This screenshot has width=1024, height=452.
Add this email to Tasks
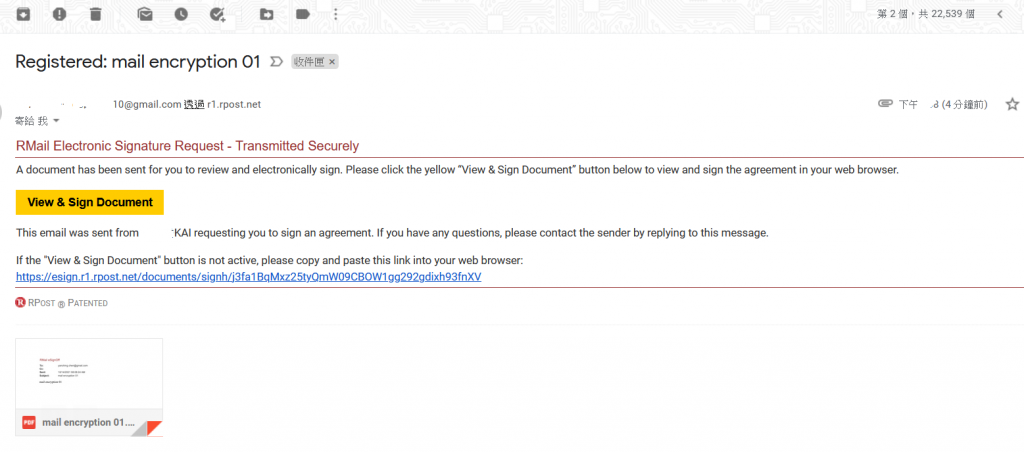tap(218, 14)
